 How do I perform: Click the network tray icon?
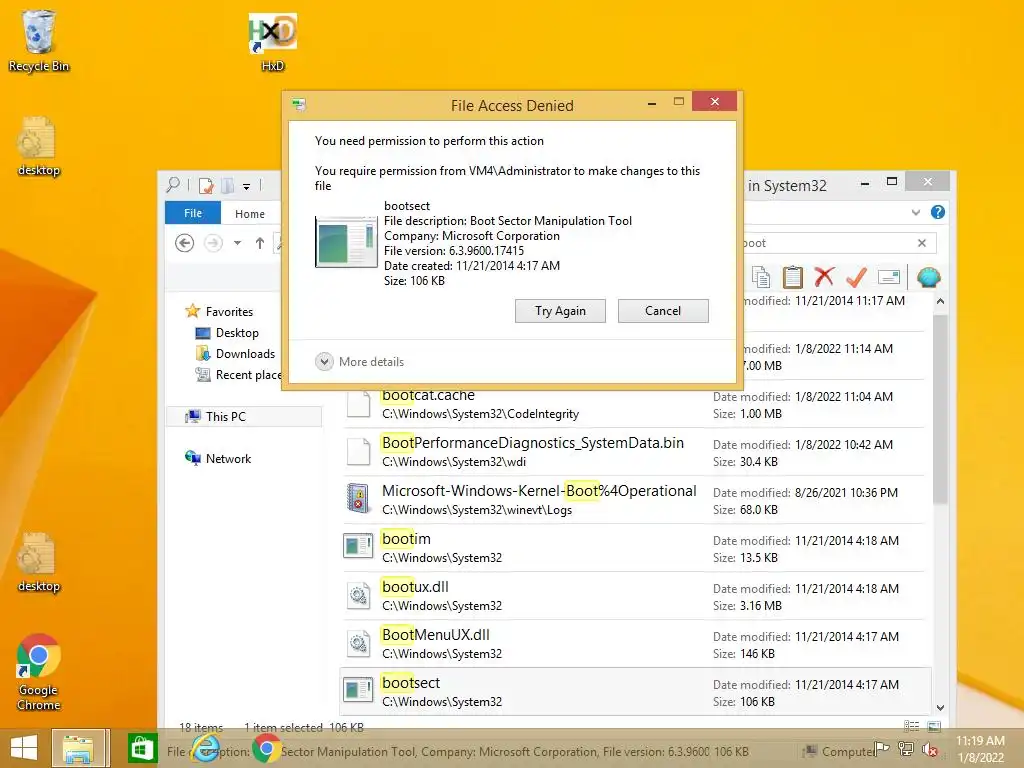(906, 750)
